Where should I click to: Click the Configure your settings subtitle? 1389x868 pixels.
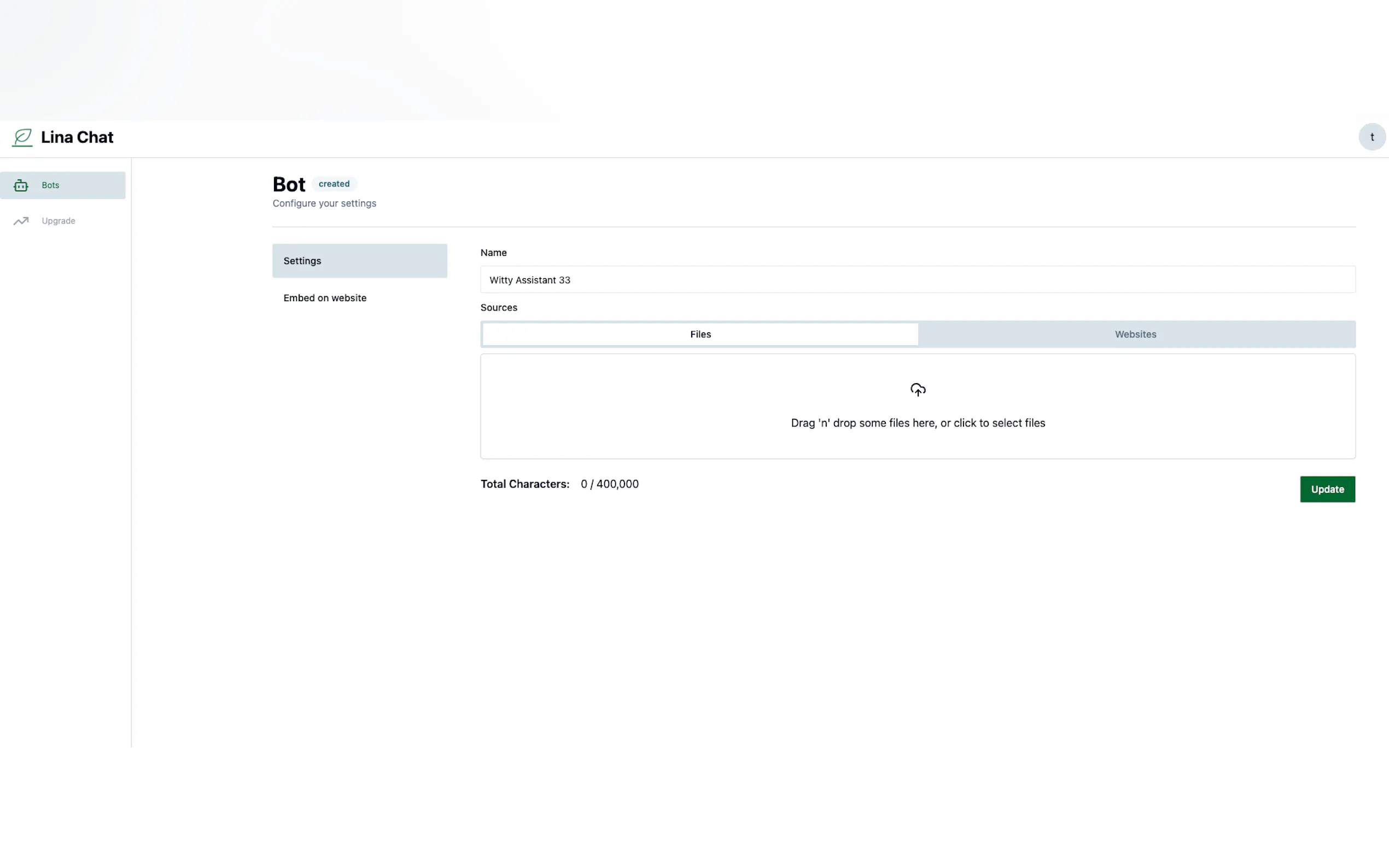[324, 203]
